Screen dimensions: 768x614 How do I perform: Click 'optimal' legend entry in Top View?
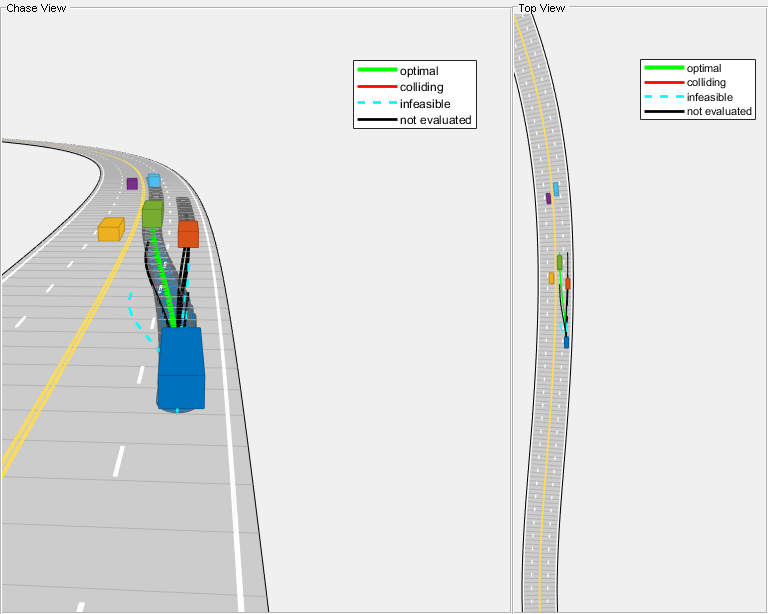pos(704,68)
